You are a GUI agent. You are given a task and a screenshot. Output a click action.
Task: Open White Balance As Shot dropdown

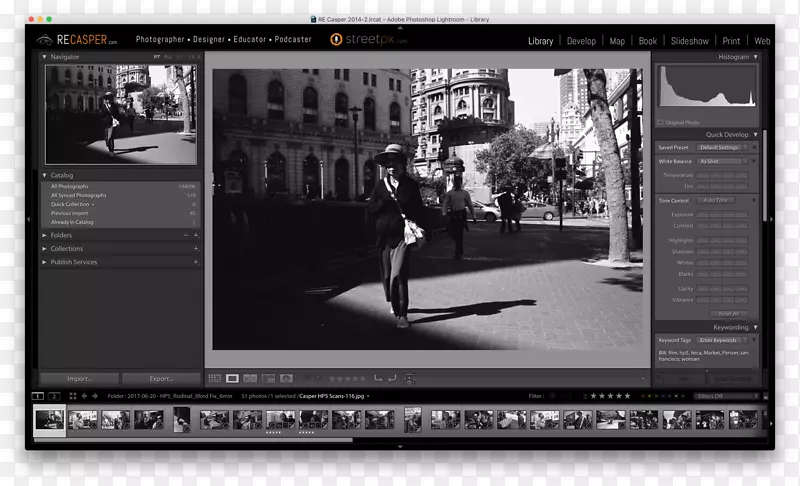722,161
